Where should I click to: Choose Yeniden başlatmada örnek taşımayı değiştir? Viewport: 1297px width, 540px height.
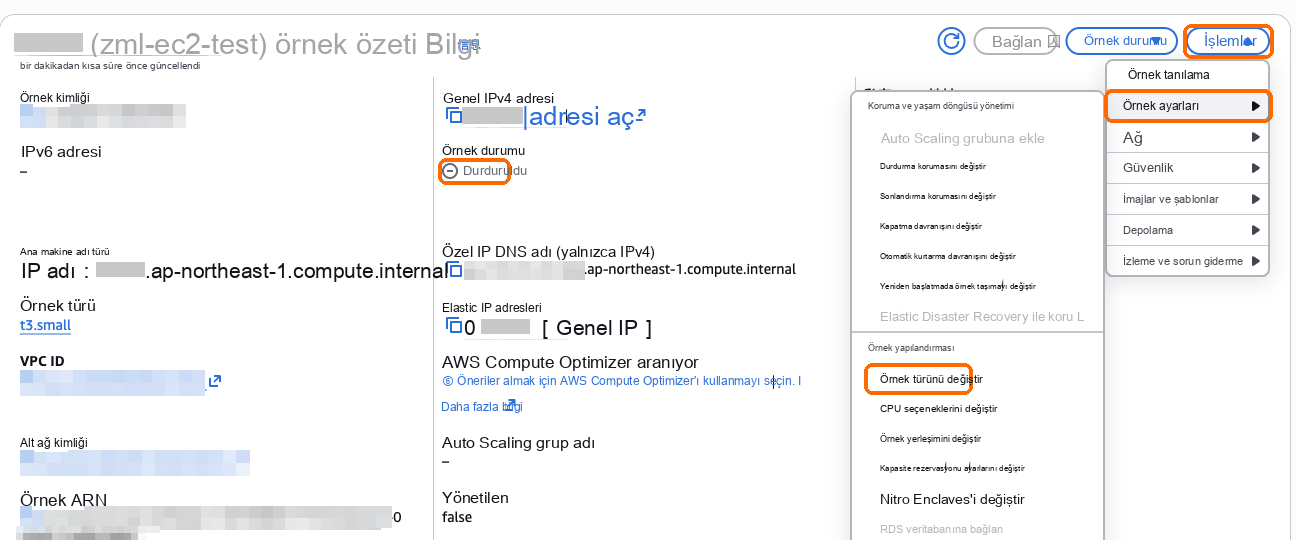point(958,286)
